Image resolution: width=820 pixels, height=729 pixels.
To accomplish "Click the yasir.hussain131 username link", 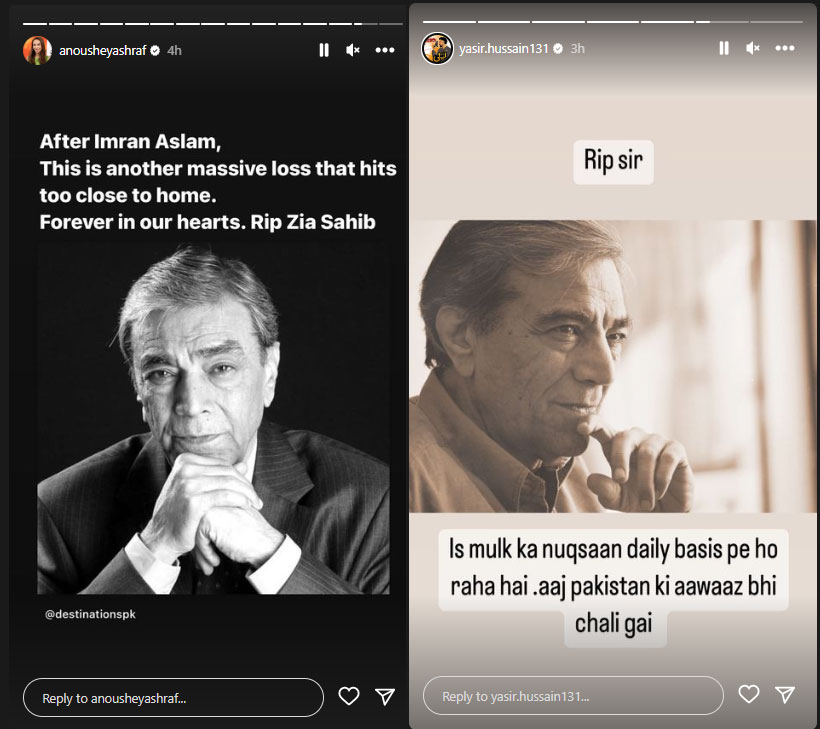I will click(504, 48).
